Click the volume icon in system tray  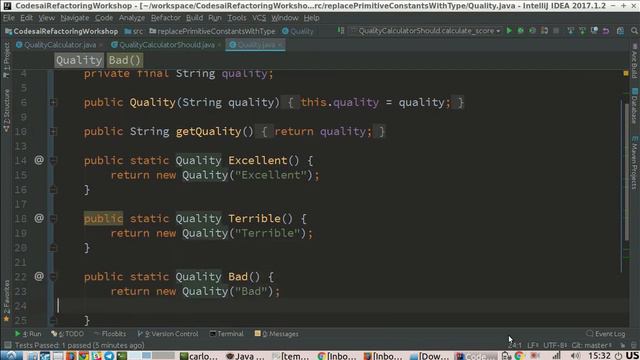pos(576,356)
